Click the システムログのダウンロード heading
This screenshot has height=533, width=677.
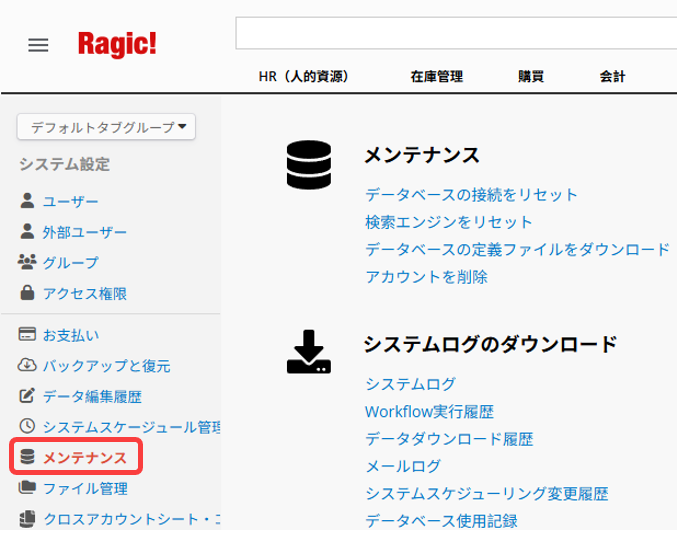point(490,344)
